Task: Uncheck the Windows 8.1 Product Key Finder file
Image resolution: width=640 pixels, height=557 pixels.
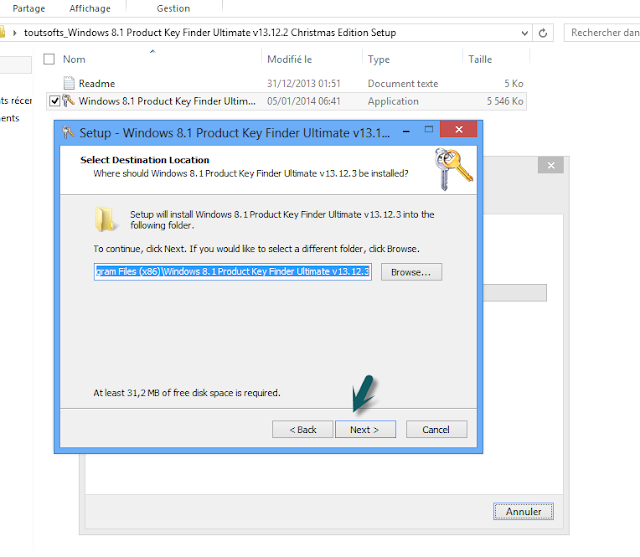Action: point(54,101)
